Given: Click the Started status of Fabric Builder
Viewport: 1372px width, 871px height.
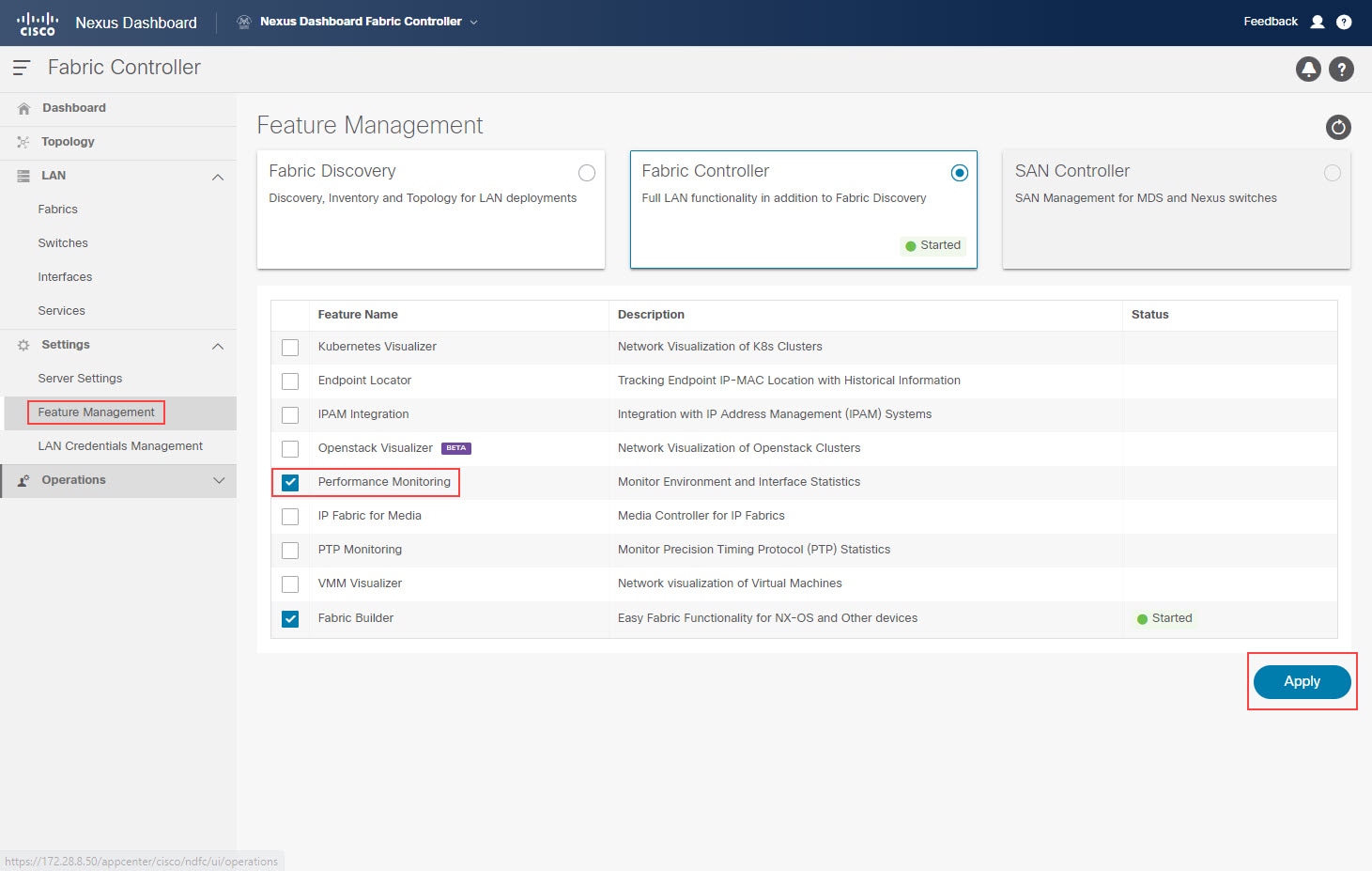Looking at the screenshot, I should (1164, 618).
